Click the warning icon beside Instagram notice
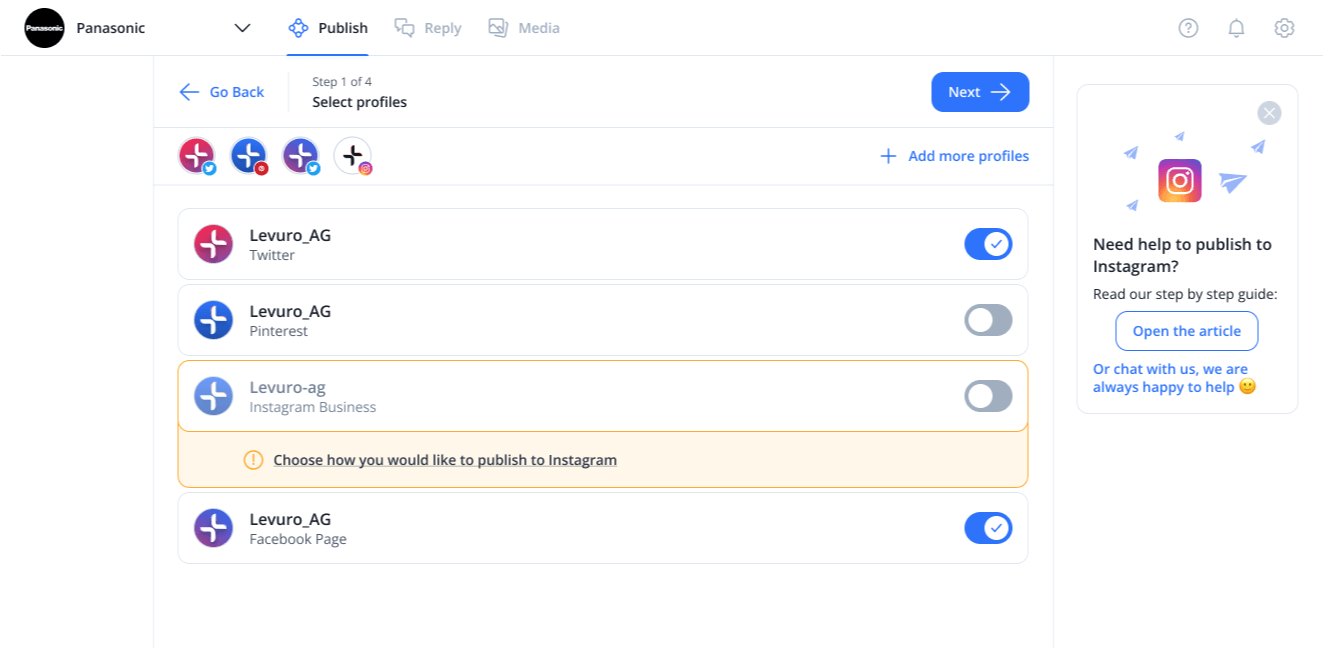1324x648 pixels. [253, 460]
